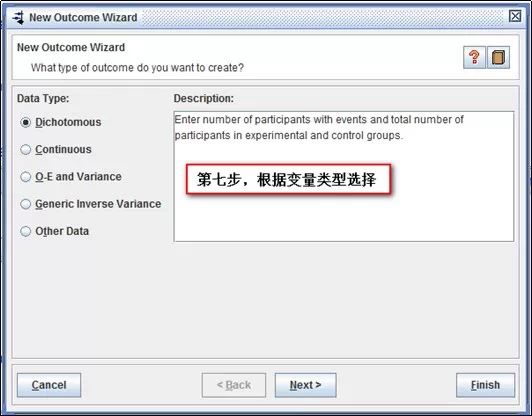532x416 pixels.
Task: Click the Cancel button
Action: [49, 385]
